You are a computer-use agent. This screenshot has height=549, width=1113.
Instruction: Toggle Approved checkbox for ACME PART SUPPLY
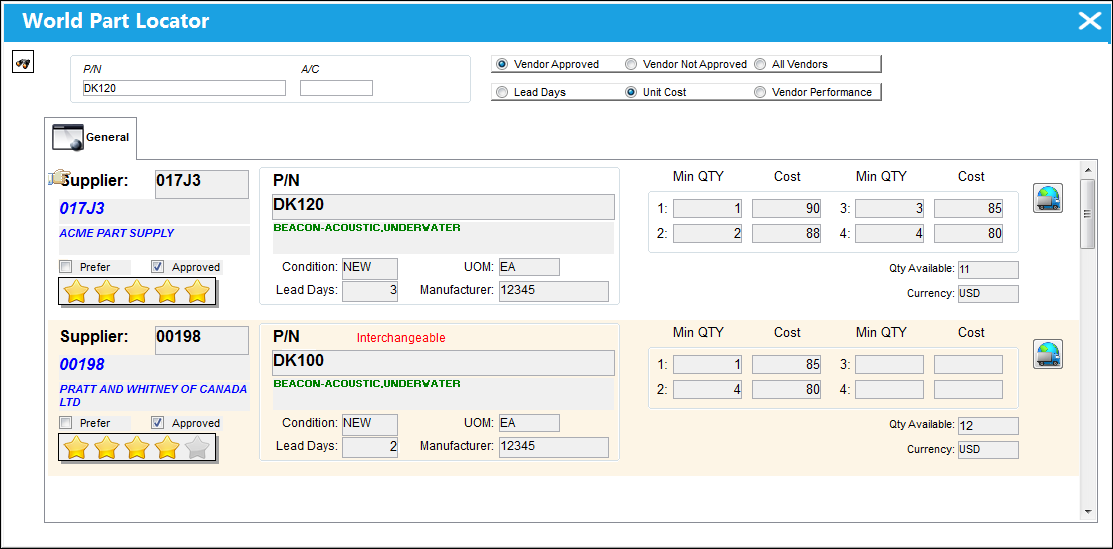pos(158,267)
